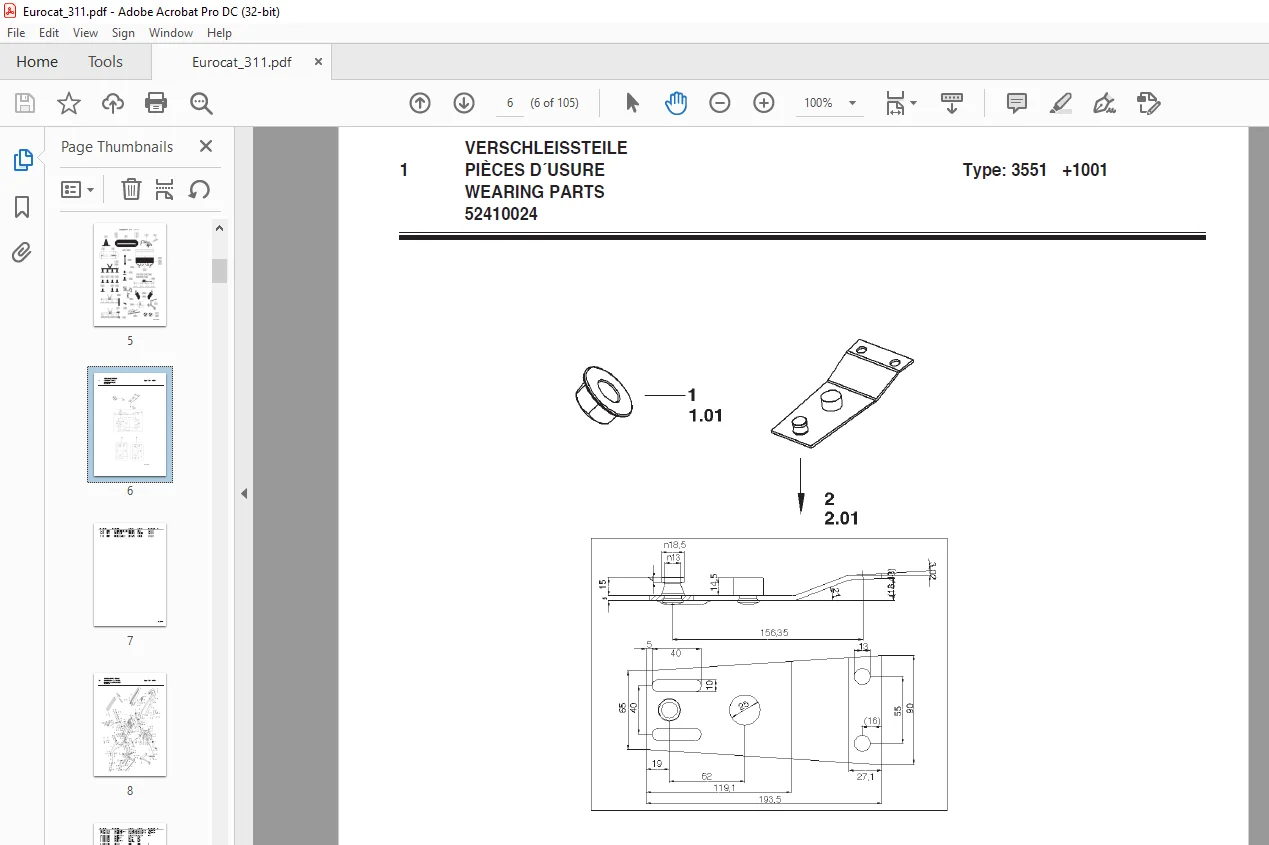Screen dimensions: 1269x845
Task: Close the Eurocat_311.pdf tab
Action: coord(318,62)
